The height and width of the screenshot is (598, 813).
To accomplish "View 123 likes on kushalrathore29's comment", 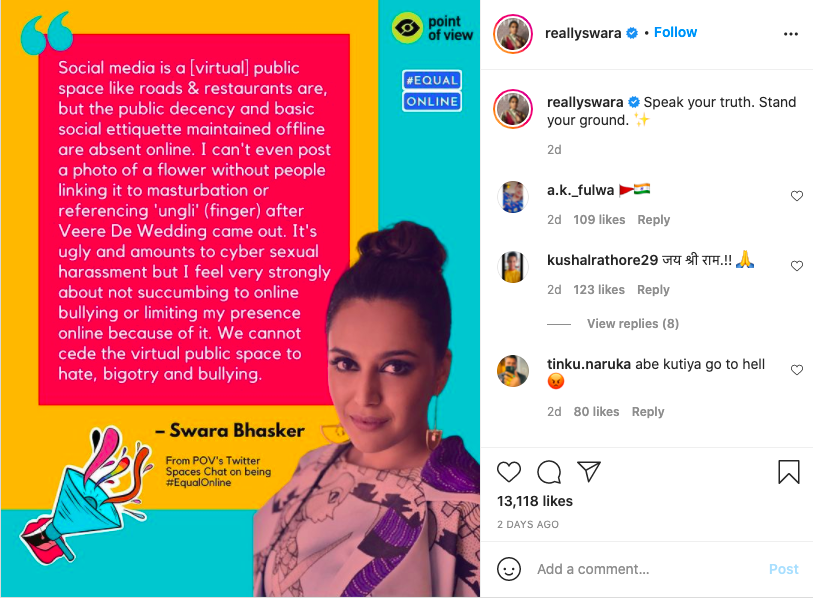I will 599,289.
